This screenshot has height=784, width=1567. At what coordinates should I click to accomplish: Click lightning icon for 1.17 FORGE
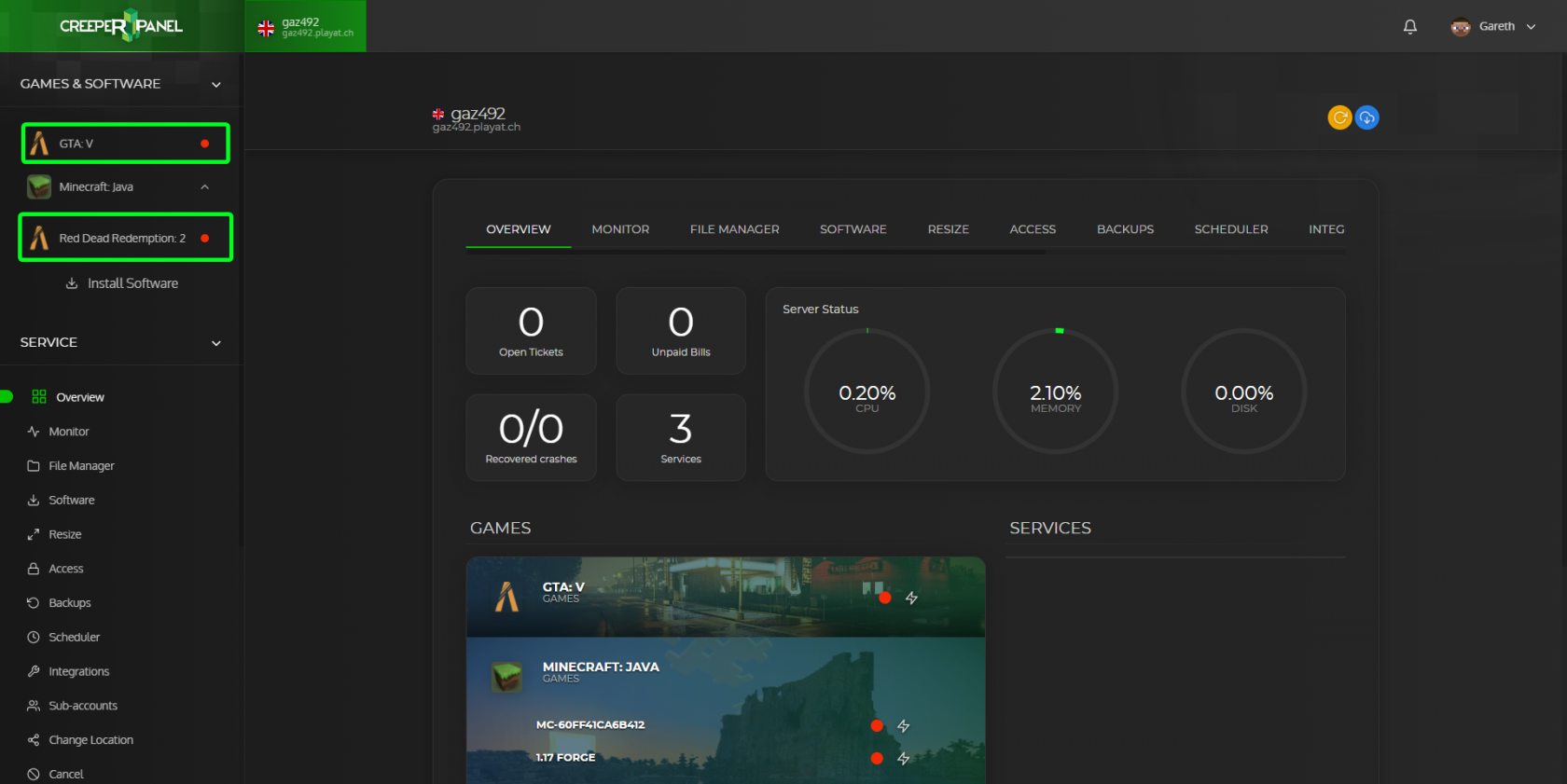click(x=903, y=758)
